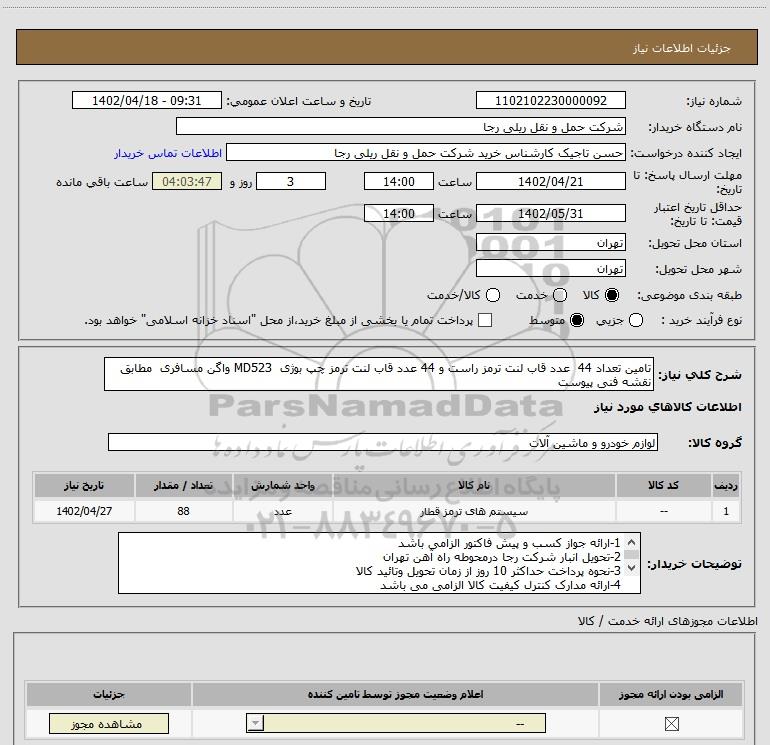This screenshot has height=745, width=770.
Task: Click the general need description box
Action: coord(379,375)
